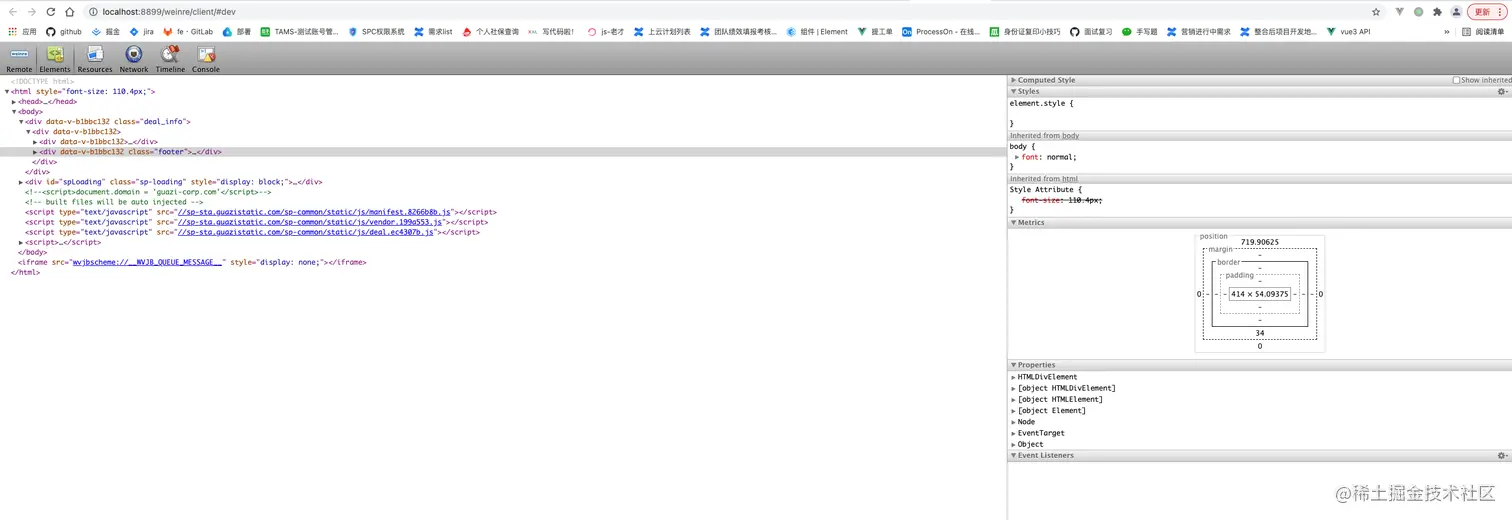
Task: Open the jira bookmark
Action: (141, 31)
